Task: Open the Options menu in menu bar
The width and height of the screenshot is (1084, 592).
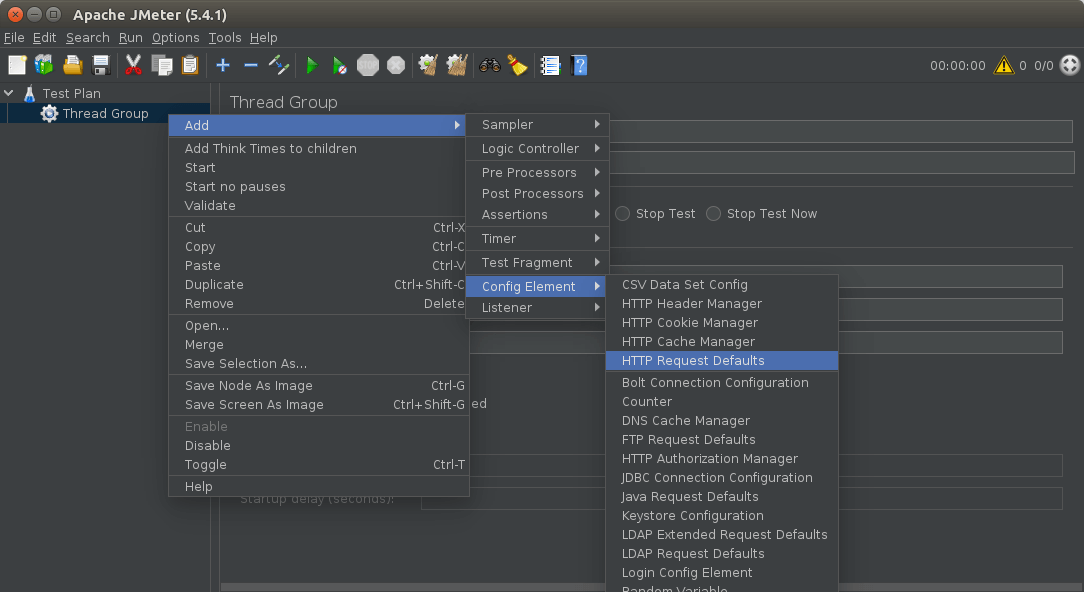Action: (175, 38)
